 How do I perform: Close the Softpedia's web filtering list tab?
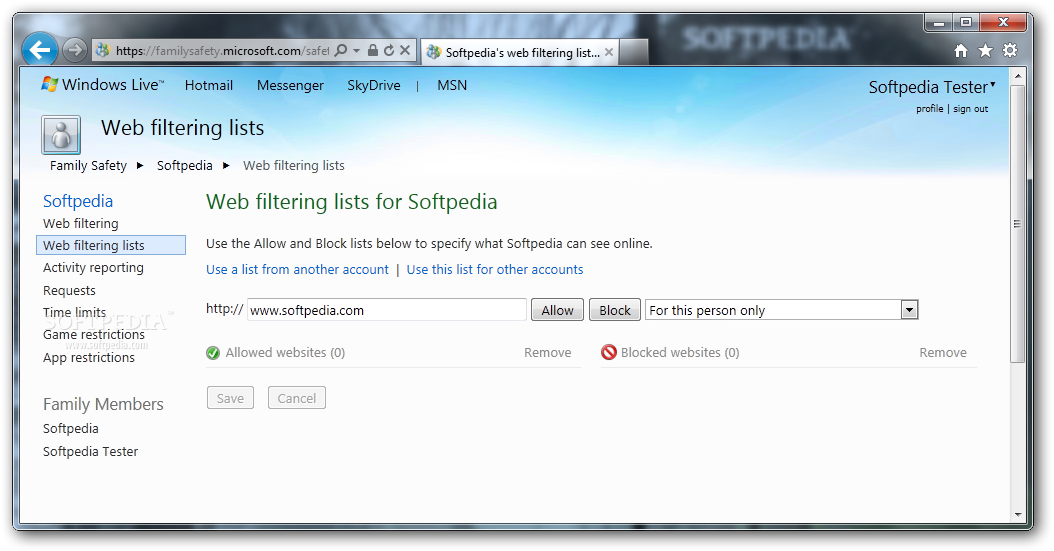[608, 52]
